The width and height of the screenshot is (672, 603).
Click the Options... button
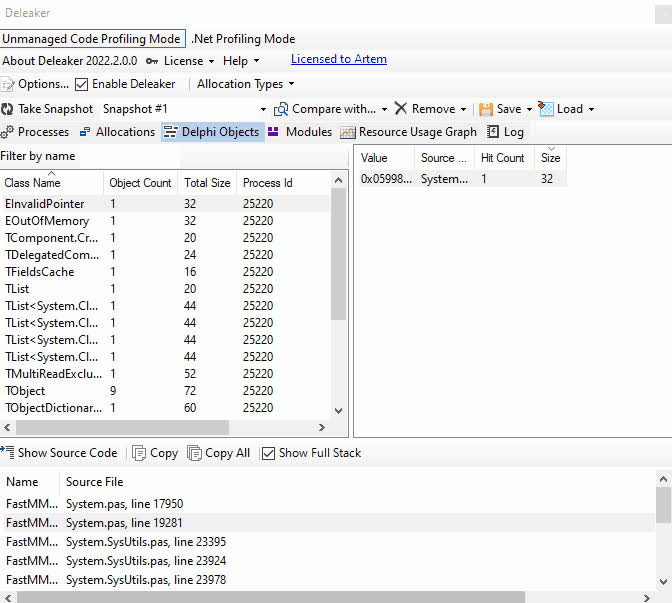pos(35,84)
